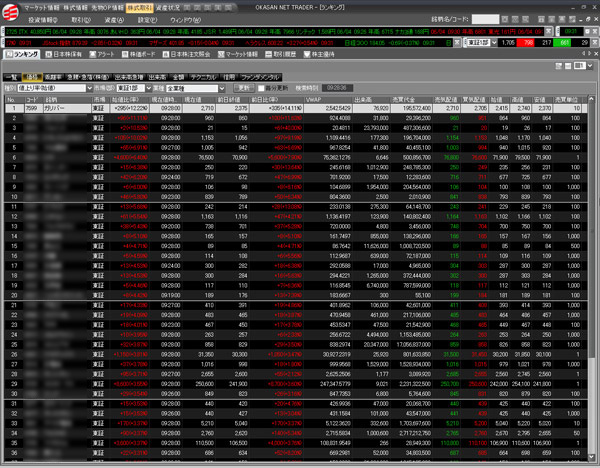Open the ウィンドウ menu
Image resolution: width=600 pixels, height=468 pixels.
[186, 20]
